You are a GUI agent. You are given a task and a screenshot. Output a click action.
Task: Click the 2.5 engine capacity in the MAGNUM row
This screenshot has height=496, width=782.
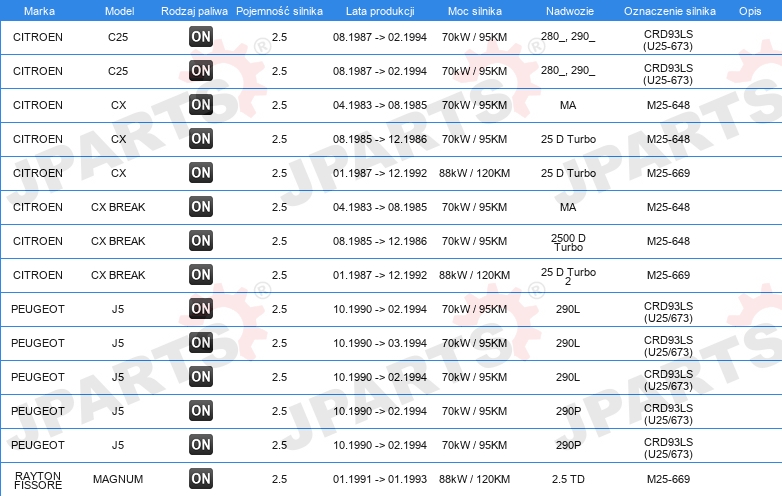coord(279,479)
